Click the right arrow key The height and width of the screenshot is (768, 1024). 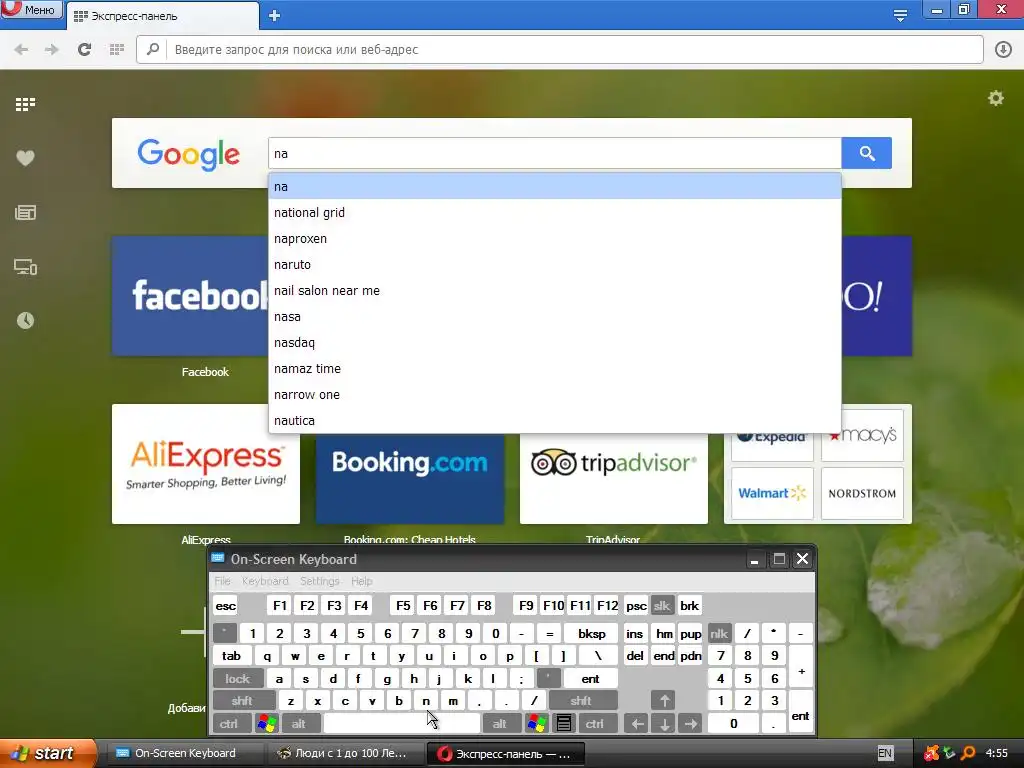[x=690, y=724]
